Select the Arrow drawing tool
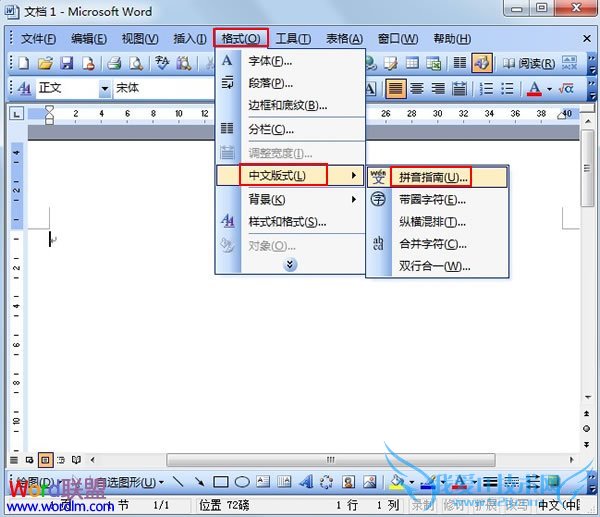600x517 pixels. coord(199,482)
